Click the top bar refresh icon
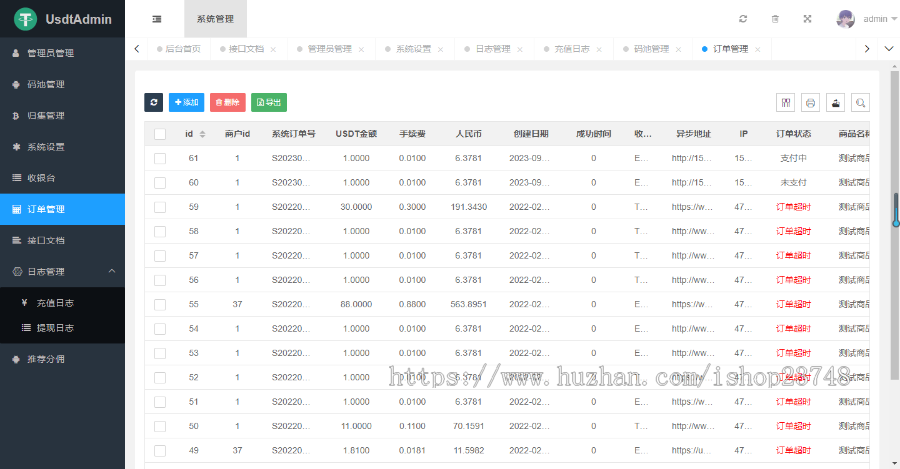 pyautogui.click(x=743, y=19)
